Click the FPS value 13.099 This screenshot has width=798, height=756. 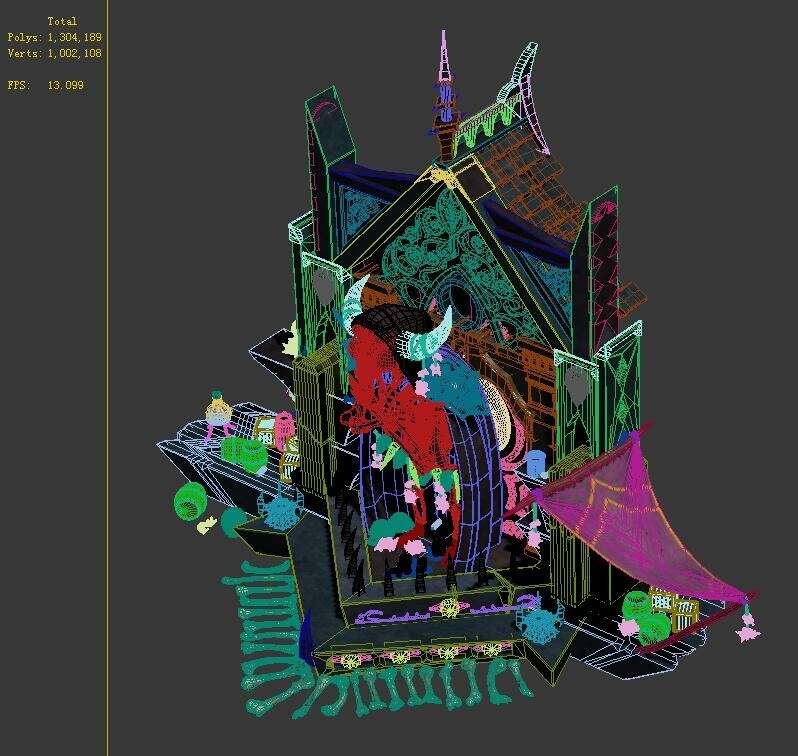(x=66, y=85)
